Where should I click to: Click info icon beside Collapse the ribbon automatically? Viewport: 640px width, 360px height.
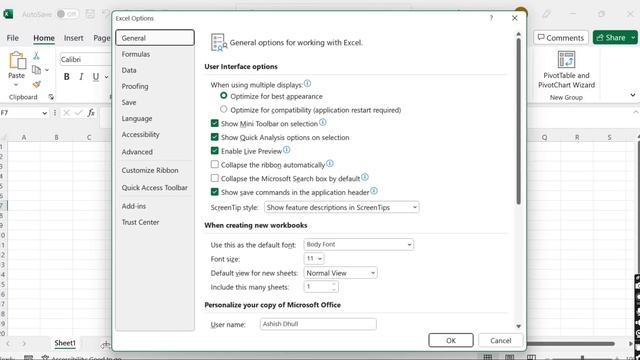coord(330,164)
